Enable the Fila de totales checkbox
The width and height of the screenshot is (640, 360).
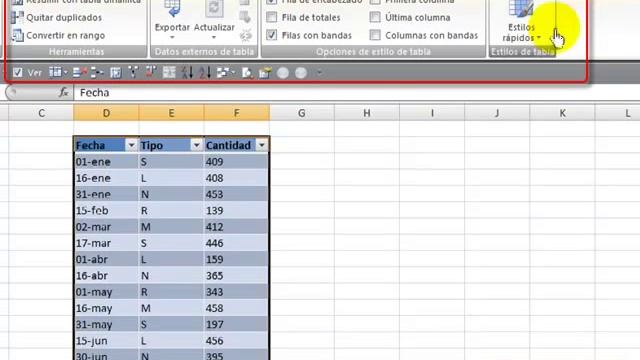[x=271, y=17]
